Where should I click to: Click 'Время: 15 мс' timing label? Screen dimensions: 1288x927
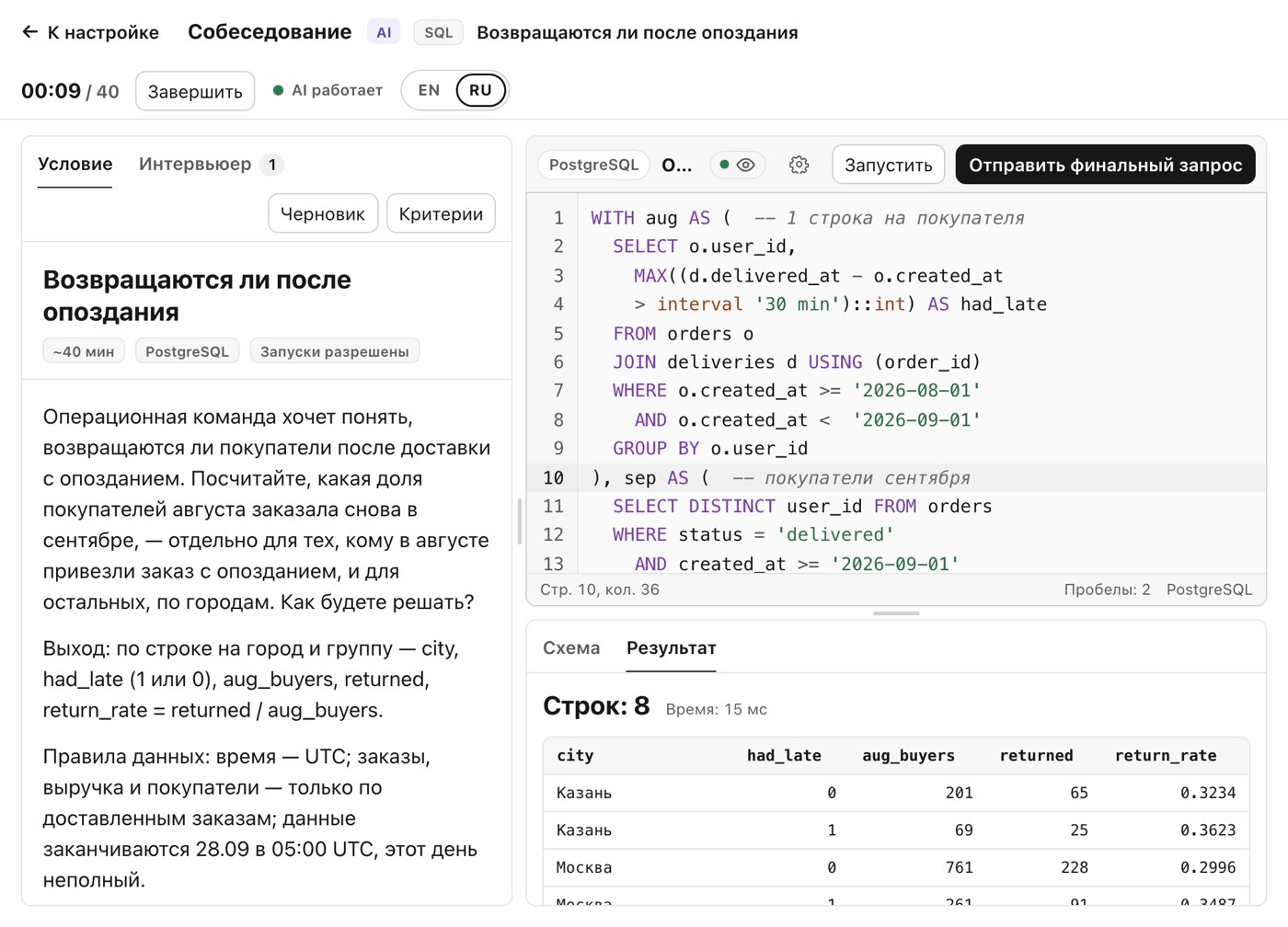point(716,709)
